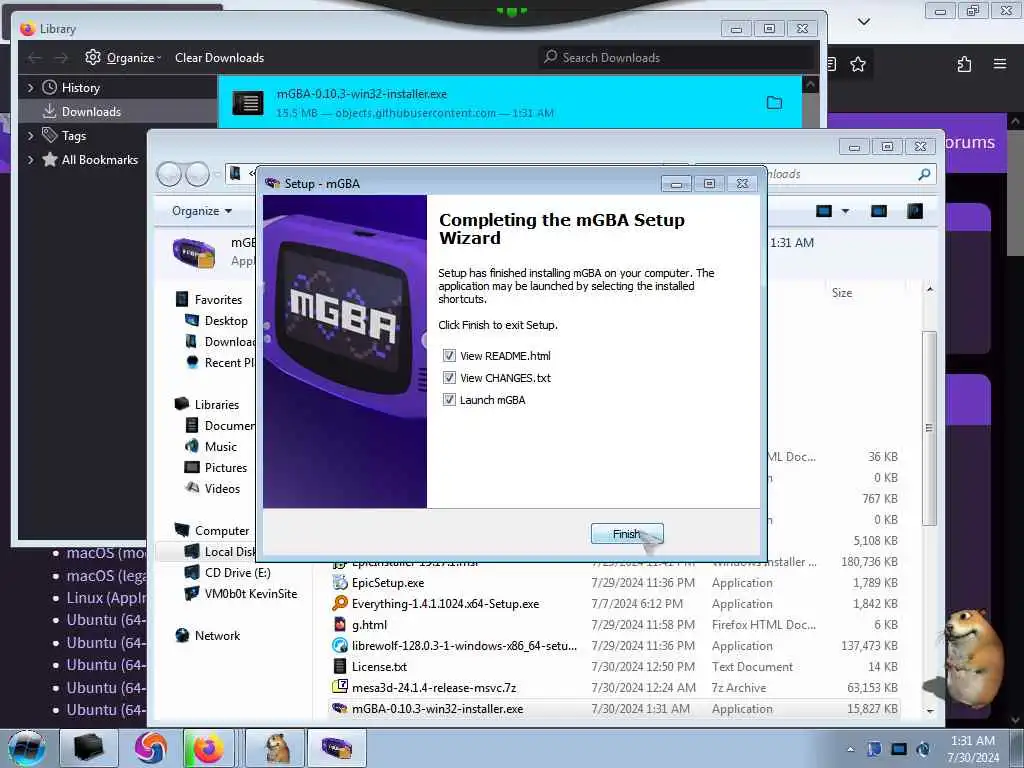Click the Size column header
The height and width of the screenshot is (768, 1024).
pyautogui.click(x=842, y=293)
